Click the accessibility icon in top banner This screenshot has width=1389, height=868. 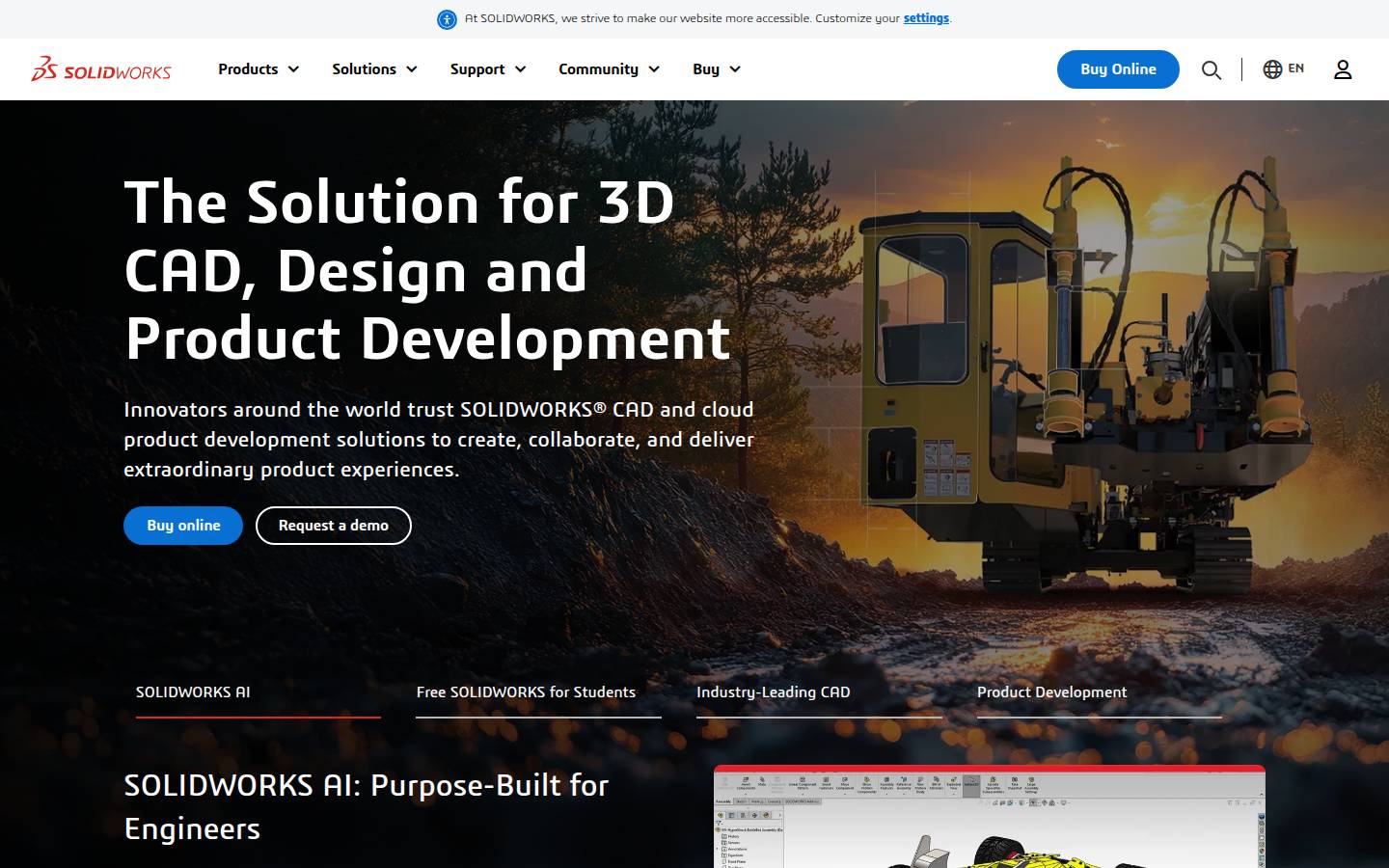447,19
